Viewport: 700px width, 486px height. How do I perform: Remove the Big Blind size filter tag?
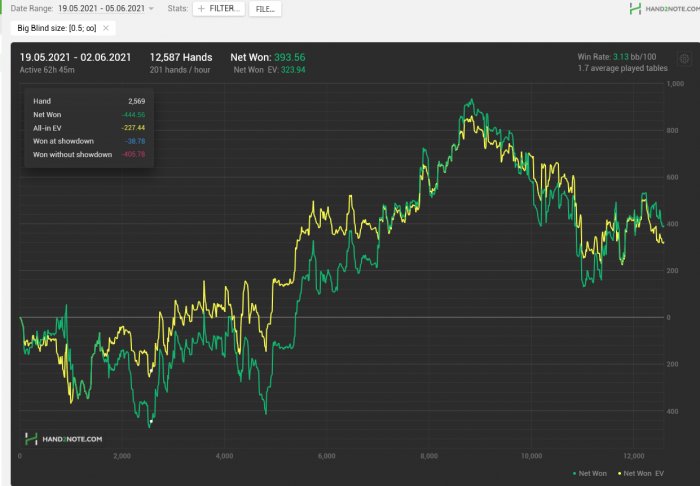pos(107,28)
